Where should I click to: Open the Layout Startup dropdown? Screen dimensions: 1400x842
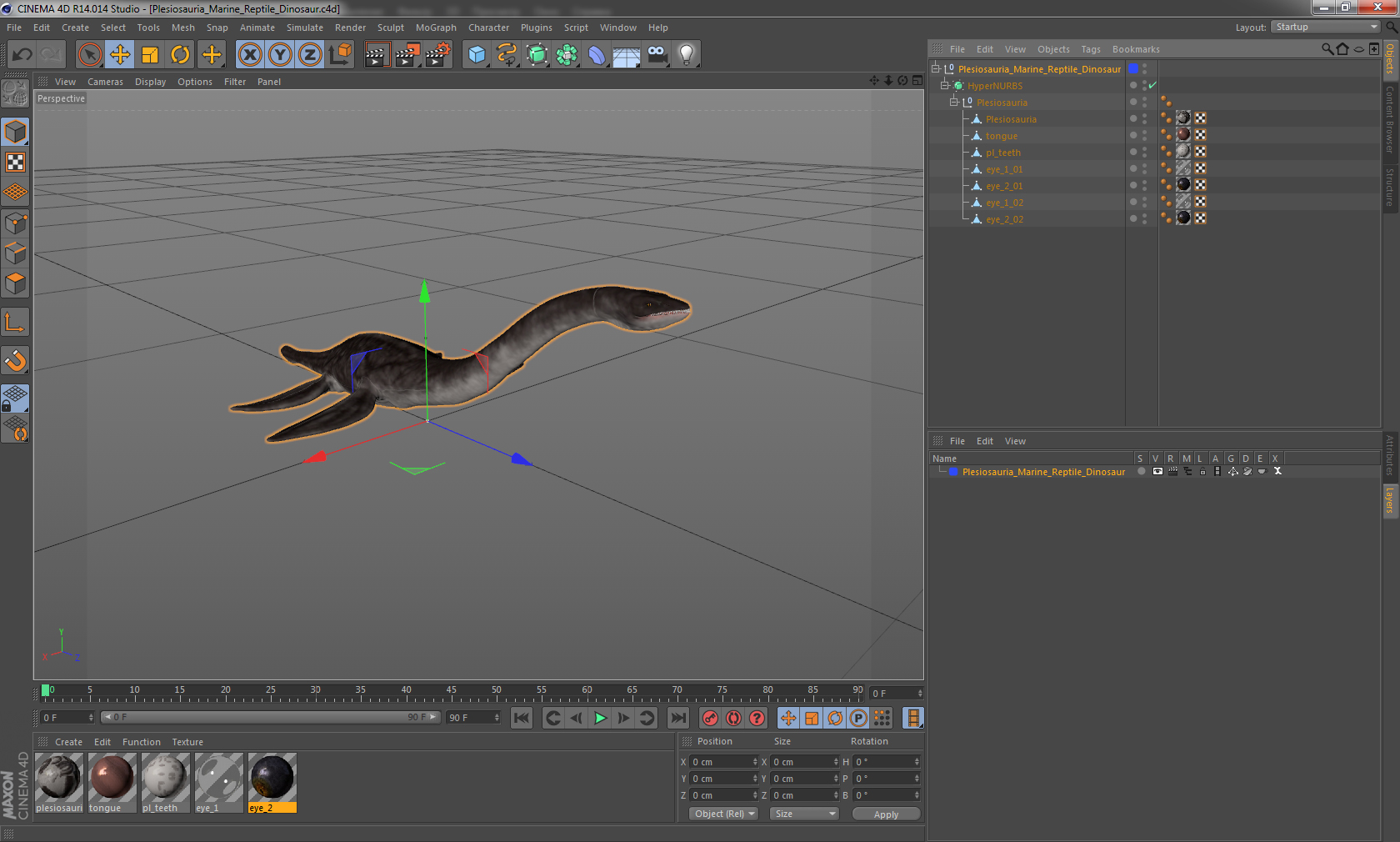coord(1326,28)
